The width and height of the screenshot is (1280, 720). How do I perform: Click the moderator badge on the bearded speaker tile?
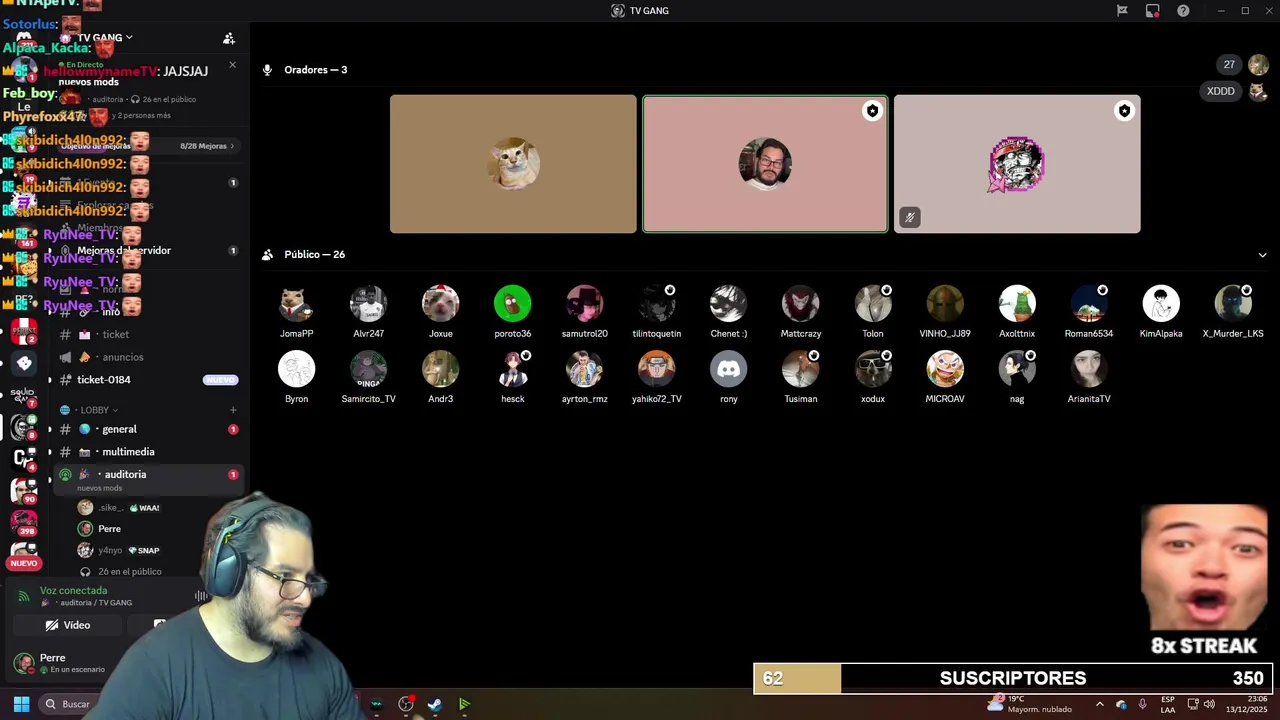(873, 111)
